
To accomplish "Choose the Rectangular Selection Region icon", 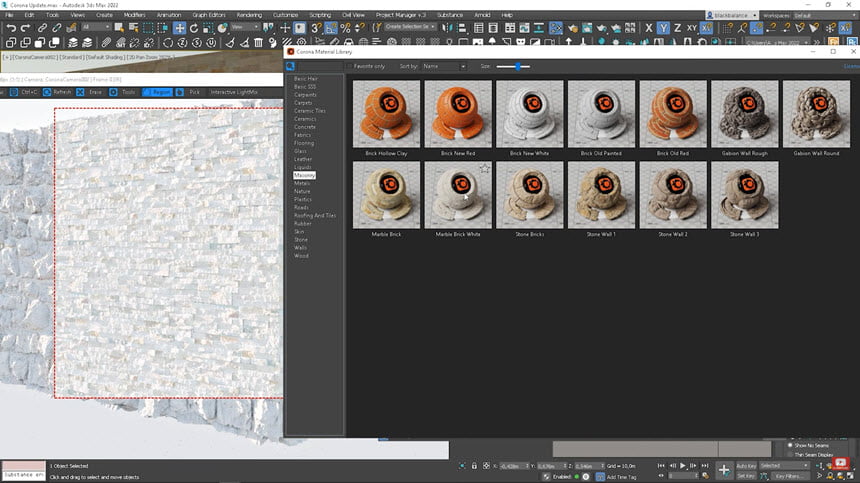I will (148, 28).
